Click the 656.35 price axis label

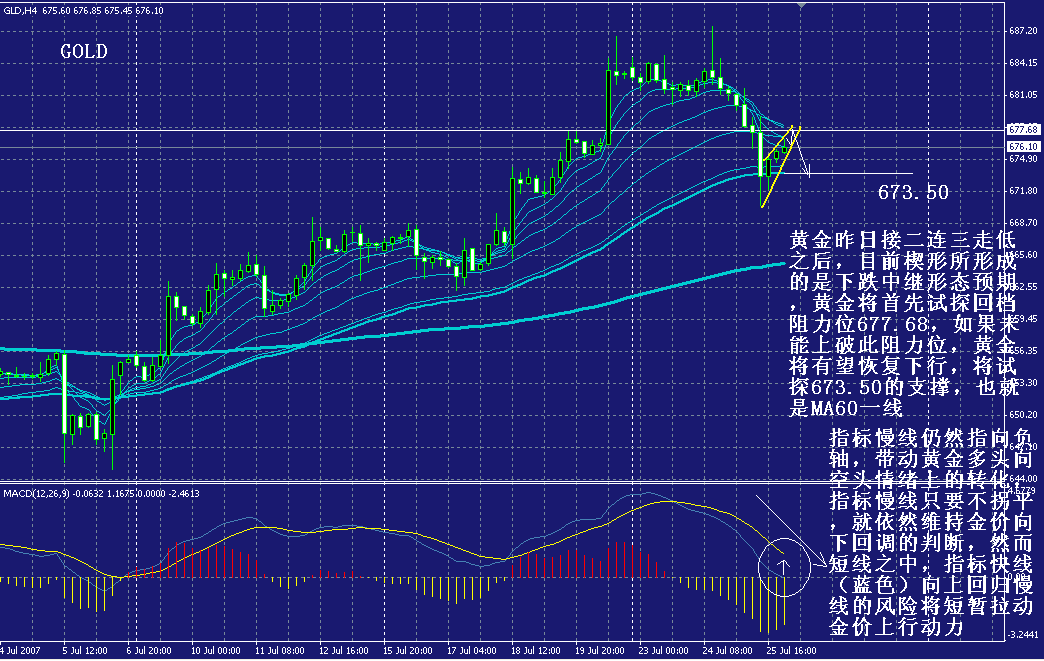1023,350
